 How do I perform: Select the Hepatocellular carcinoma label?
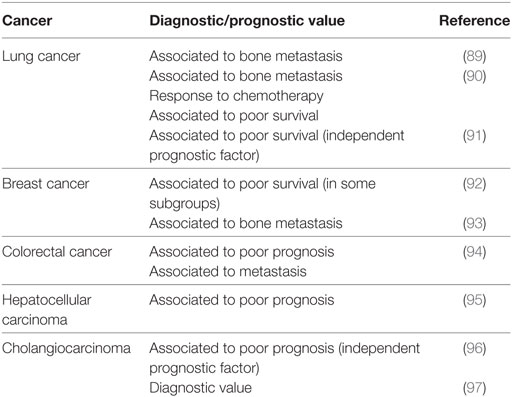[46, 310]
